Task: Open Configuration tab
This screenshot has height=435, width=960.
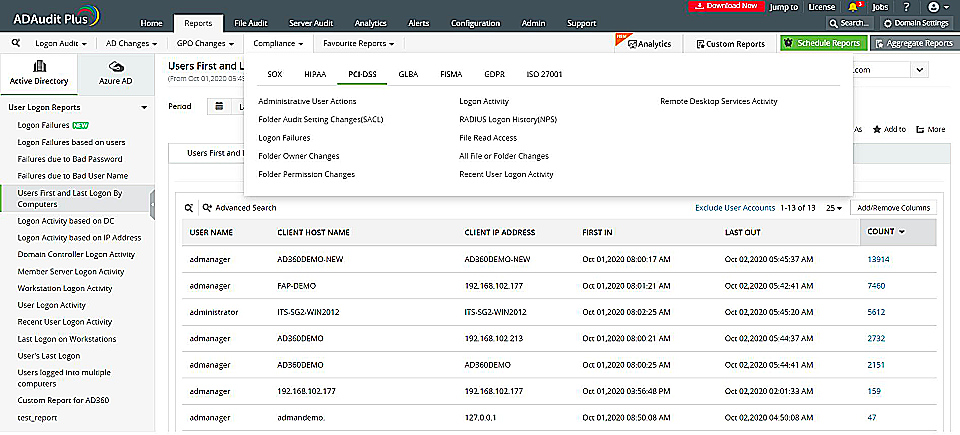Action: 475,24
